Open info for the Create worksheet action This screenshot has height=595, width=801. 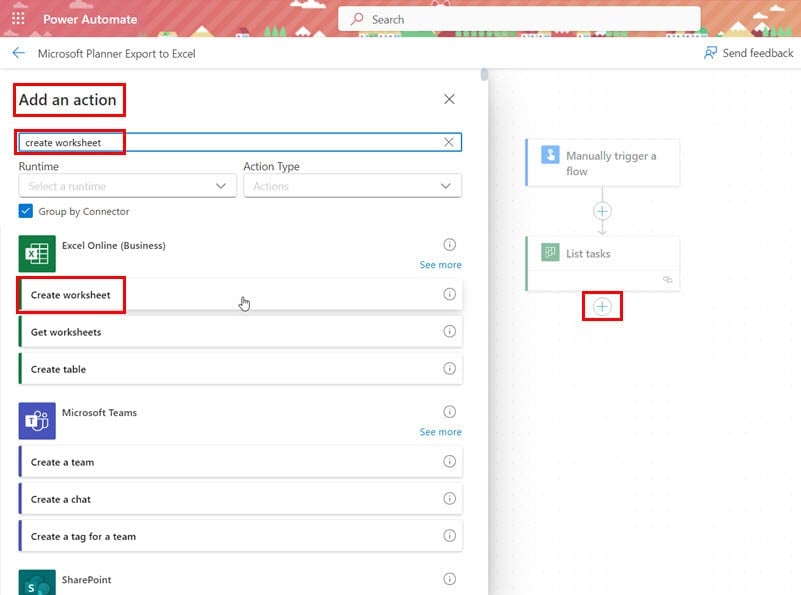point(450,294)
